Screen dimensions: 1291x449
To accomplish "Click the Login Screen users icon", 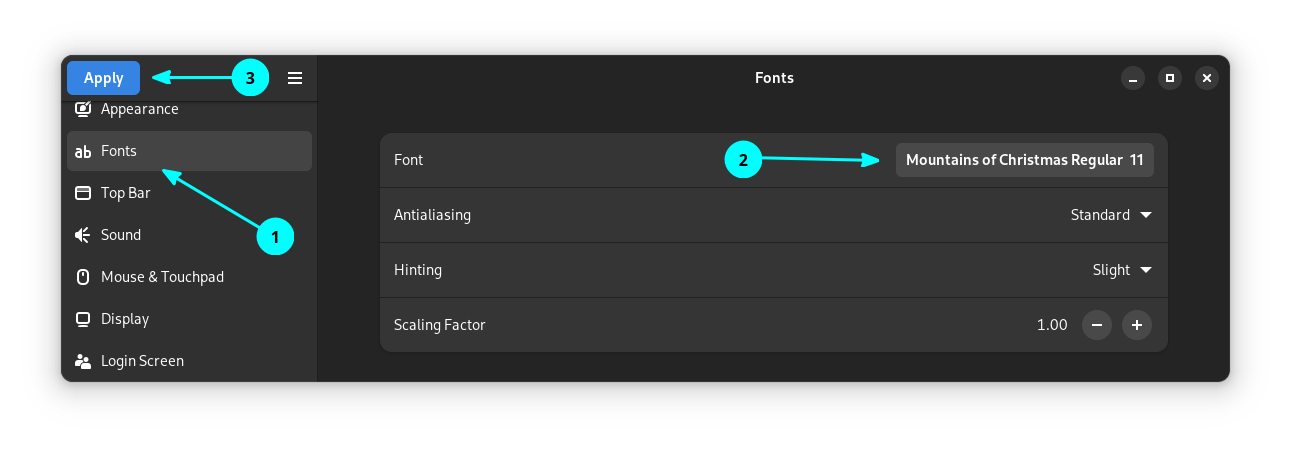I will click(x=84, y=361).
